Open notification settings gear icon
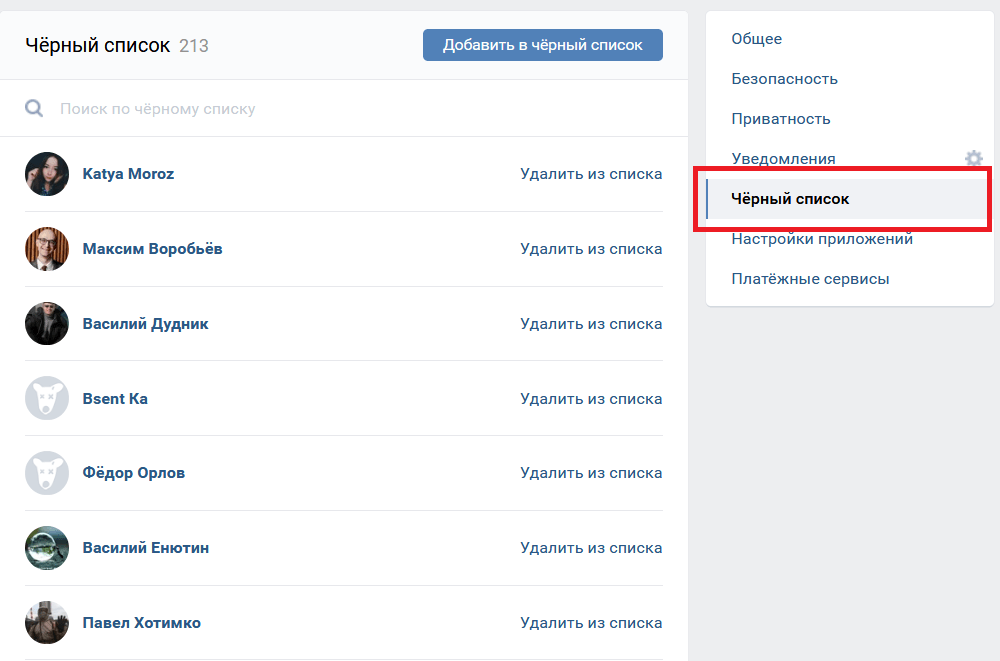Screen dimensions: 1000x661 point(973,158)
